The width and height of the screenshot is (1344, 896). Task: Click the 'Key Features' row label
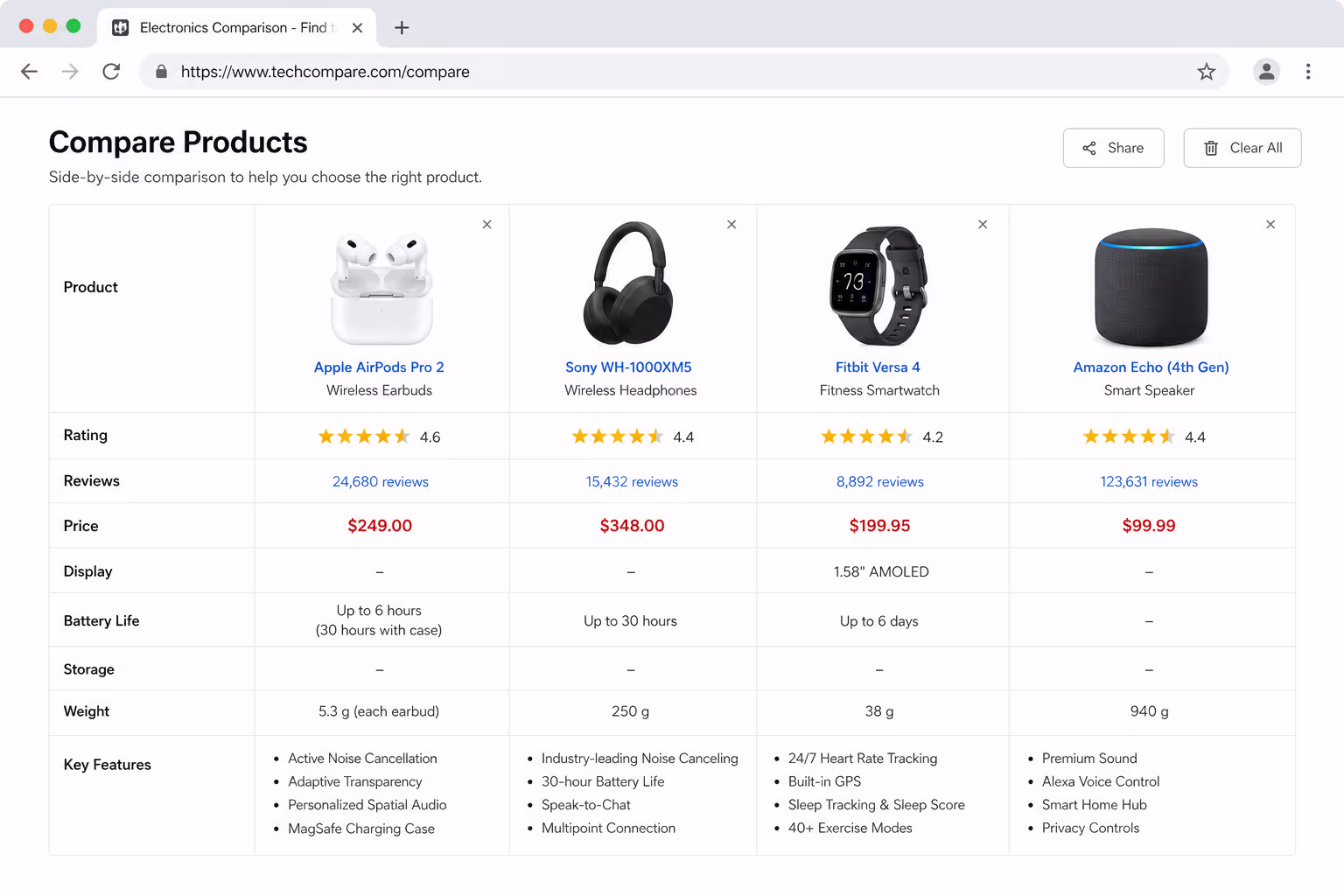107,765
